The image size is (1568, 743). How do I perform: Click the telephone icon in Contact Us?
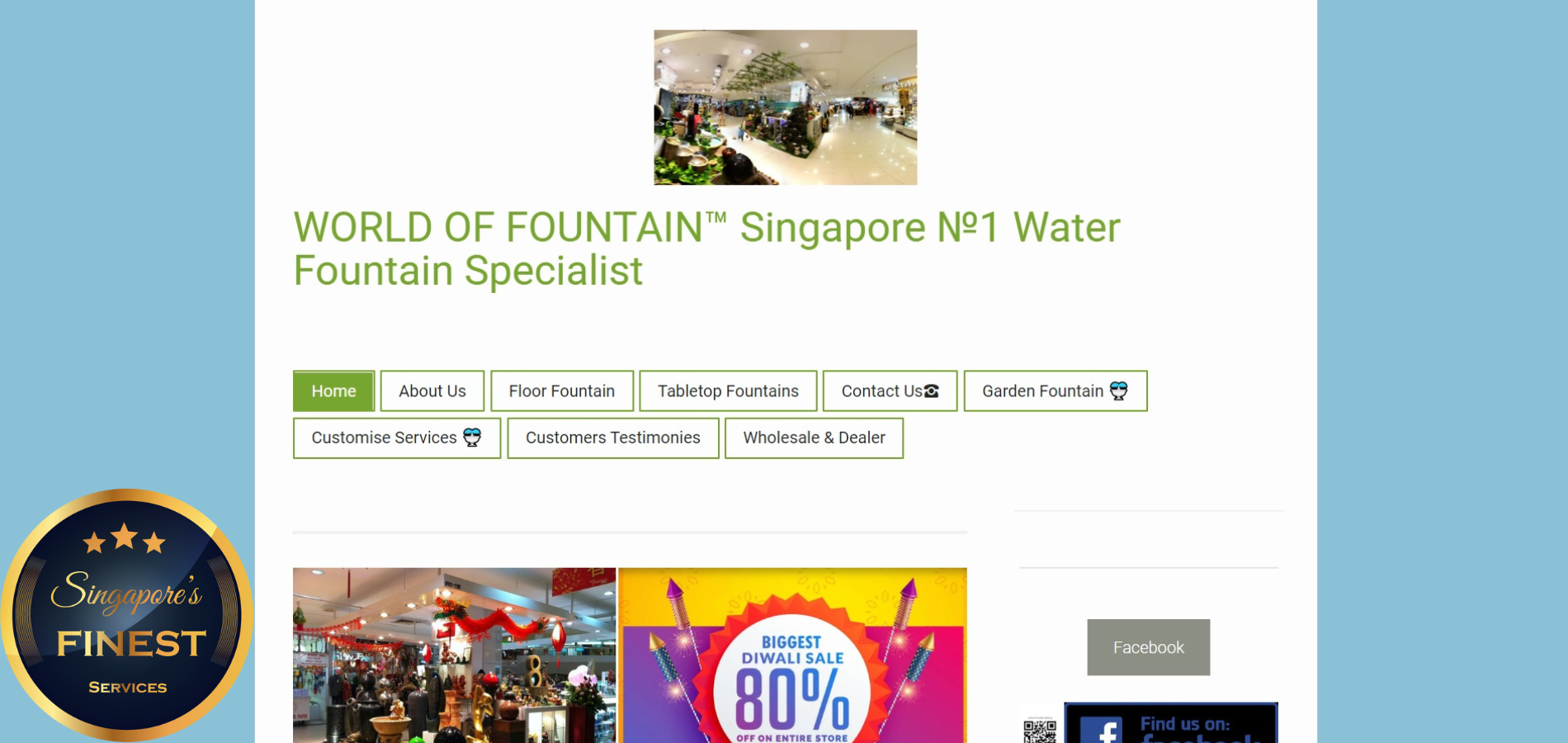pyautogui.click(x=932, y=391)
